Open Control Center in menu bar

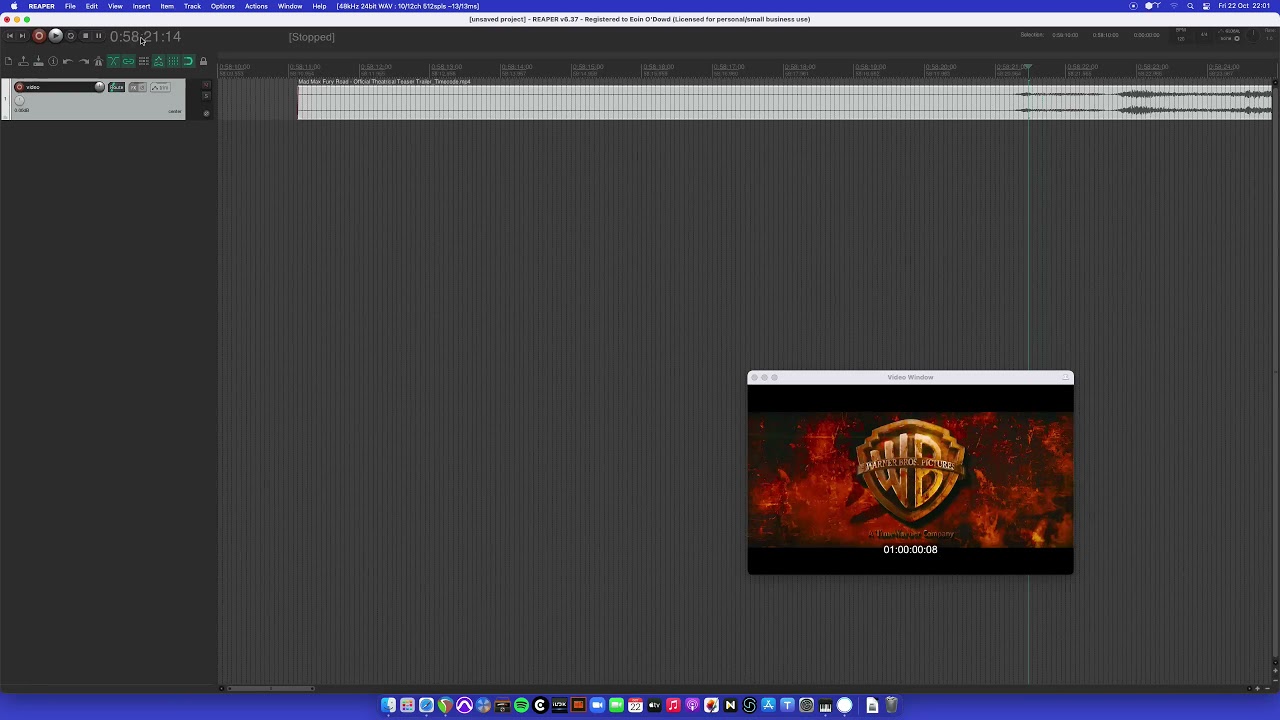tap(1207, 6)
